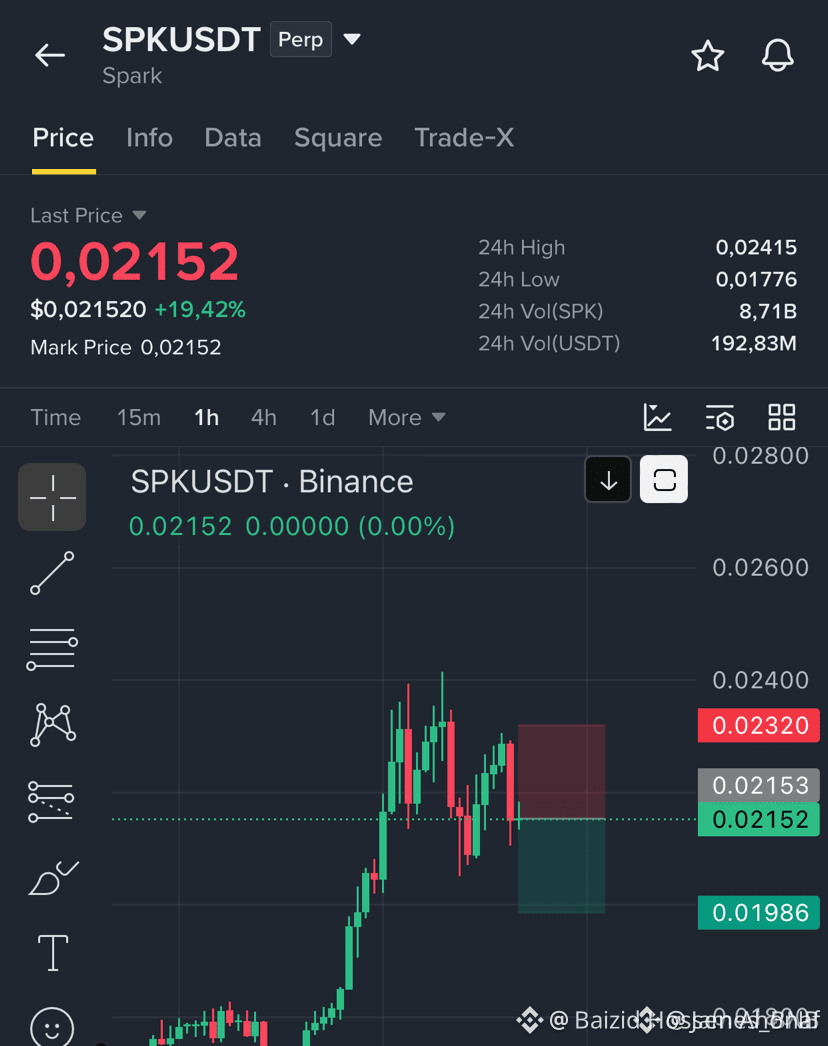Open the emoji sticker tool
828x1046 pixels.
click(x=52, y=1027)
